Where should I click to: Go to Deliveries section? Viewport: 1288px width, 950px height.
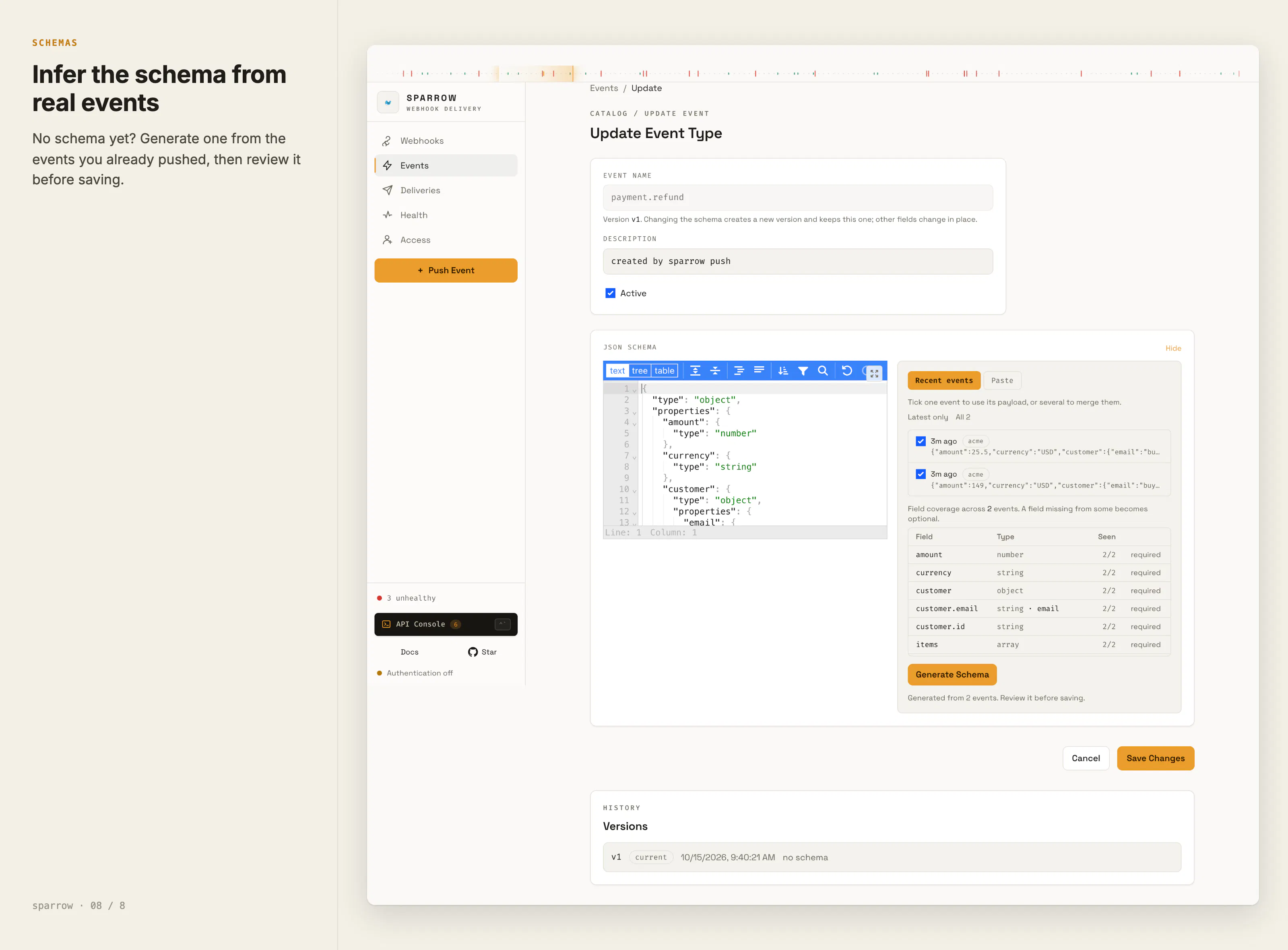coord(446,190)
